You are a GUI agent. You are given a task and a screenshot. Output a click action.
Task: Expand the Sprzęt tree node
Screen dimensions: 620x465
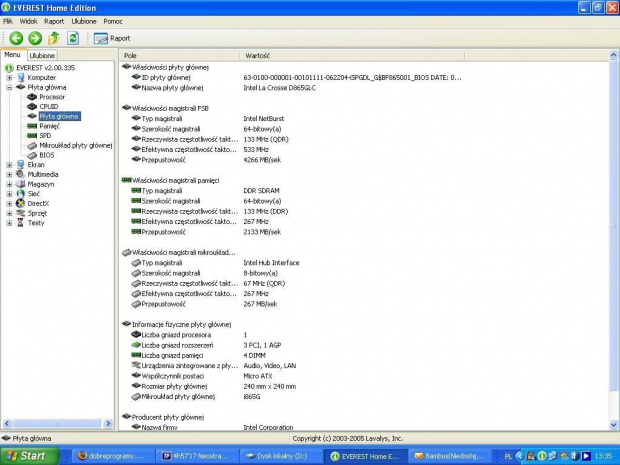coord(9,213)
